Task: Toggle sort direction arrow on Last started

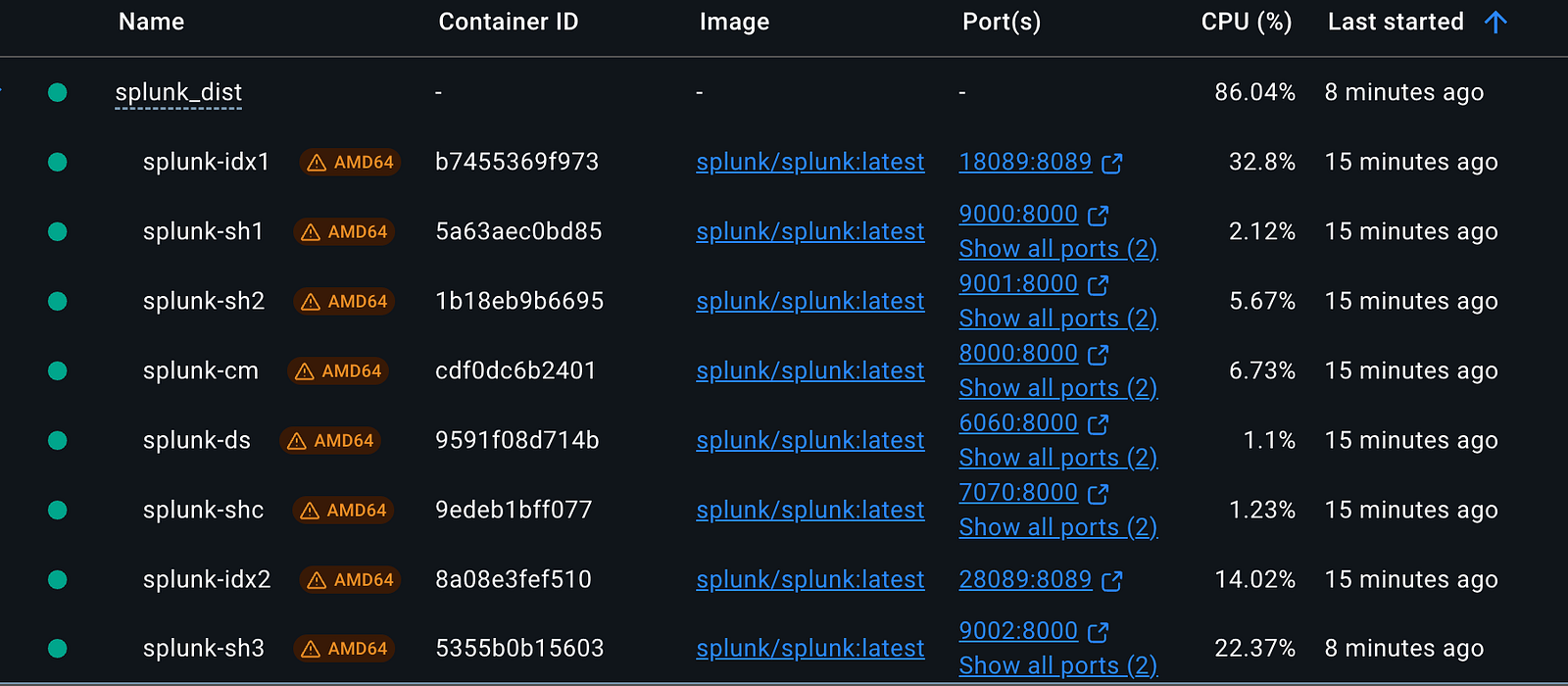Action: 1495,23
